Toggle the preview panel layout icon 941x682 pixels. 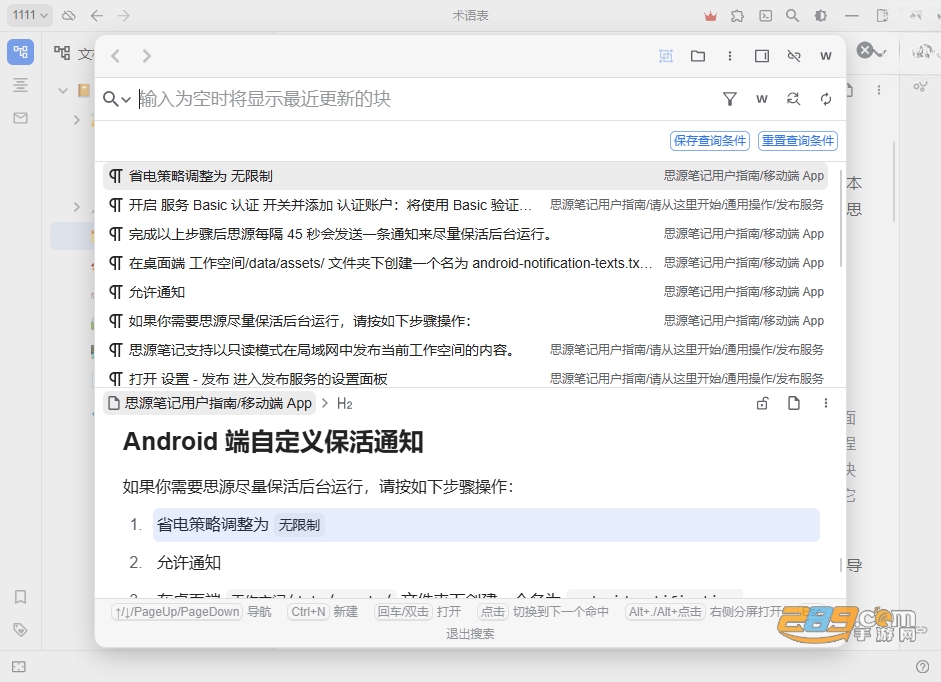pos(762,56)
